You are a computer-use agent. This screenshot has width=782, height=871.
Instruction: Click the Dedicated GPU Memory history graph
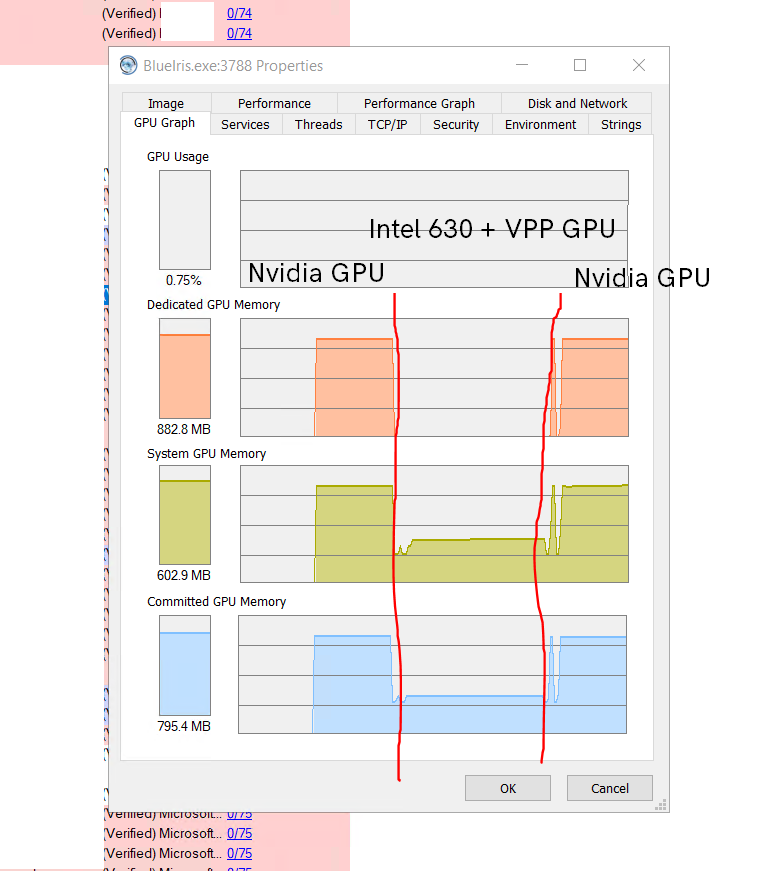pos(434,377)
